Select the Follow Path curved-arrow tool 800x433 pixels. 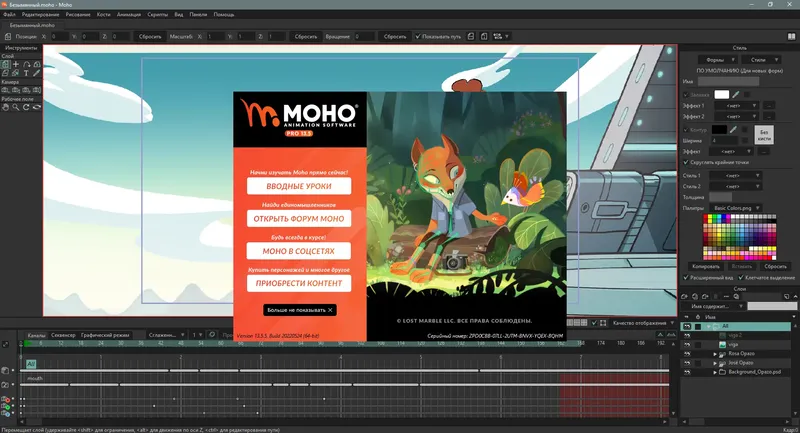27,64
